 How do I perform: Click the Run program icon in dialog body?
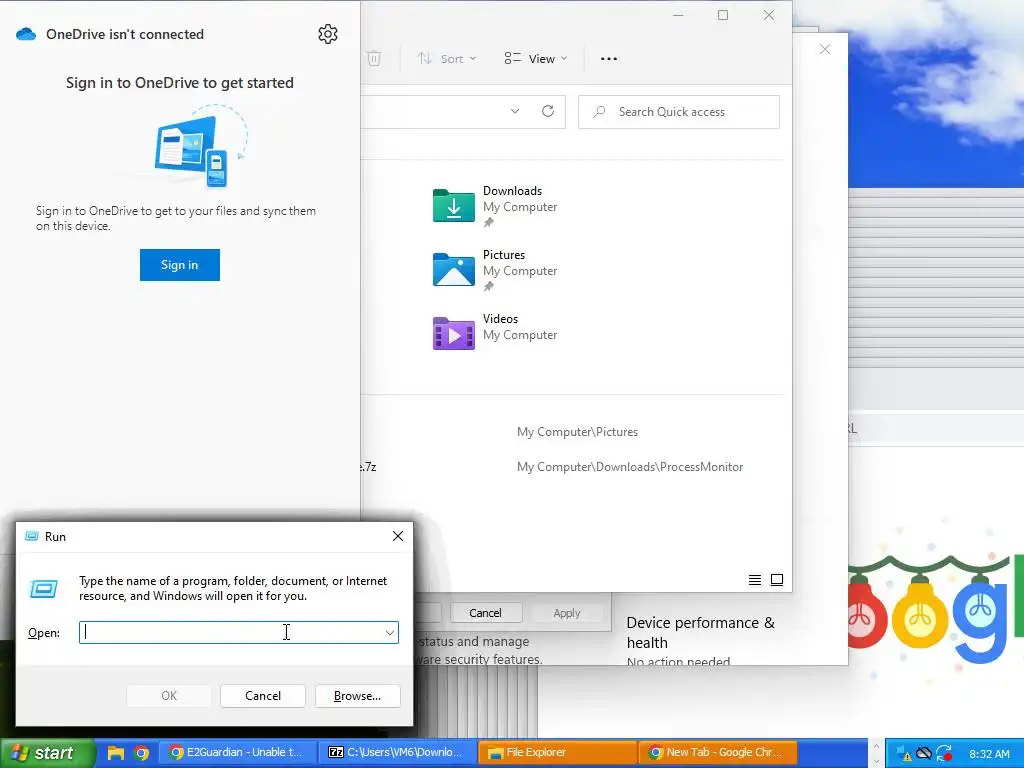44,589
